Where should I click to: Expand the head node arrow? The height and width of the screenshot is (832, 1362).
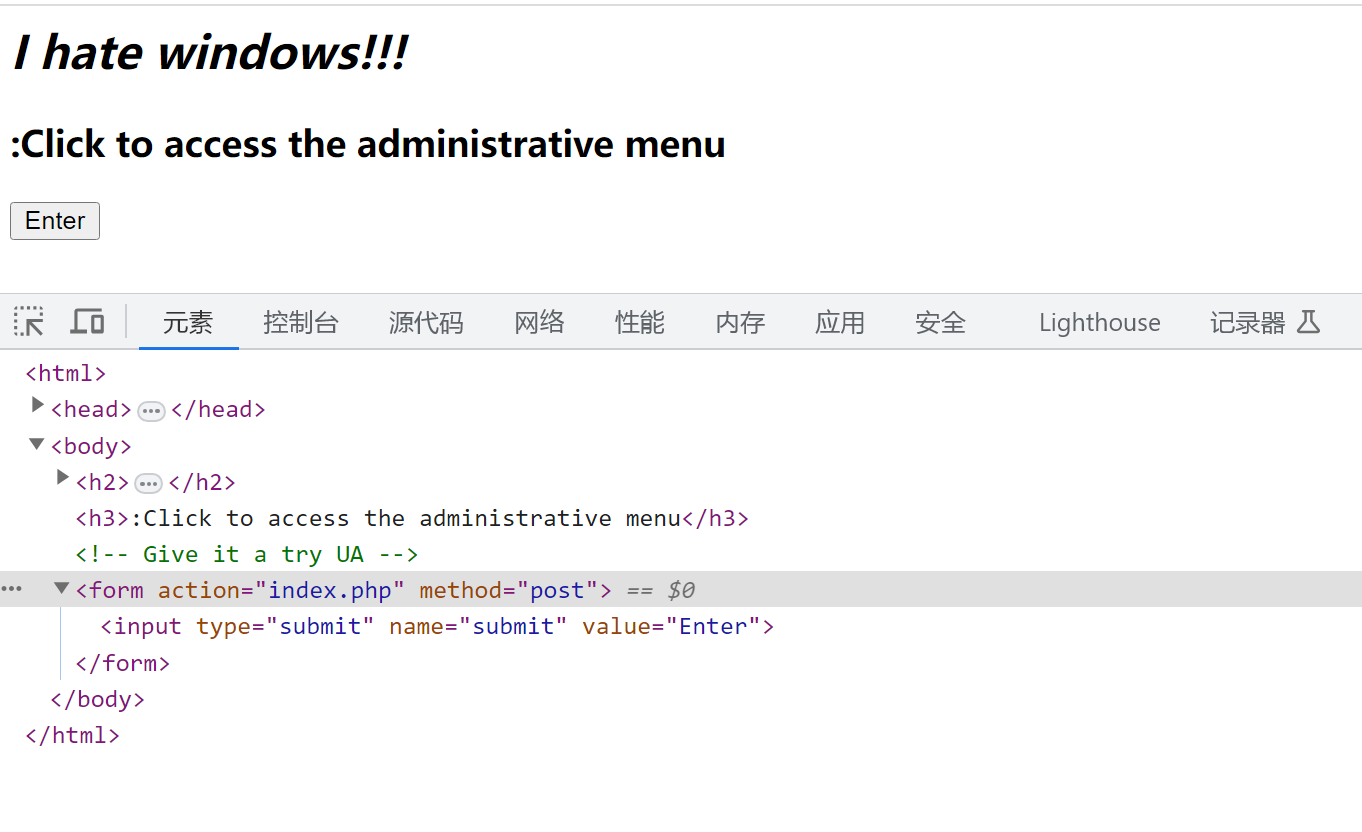pos(38,405)
